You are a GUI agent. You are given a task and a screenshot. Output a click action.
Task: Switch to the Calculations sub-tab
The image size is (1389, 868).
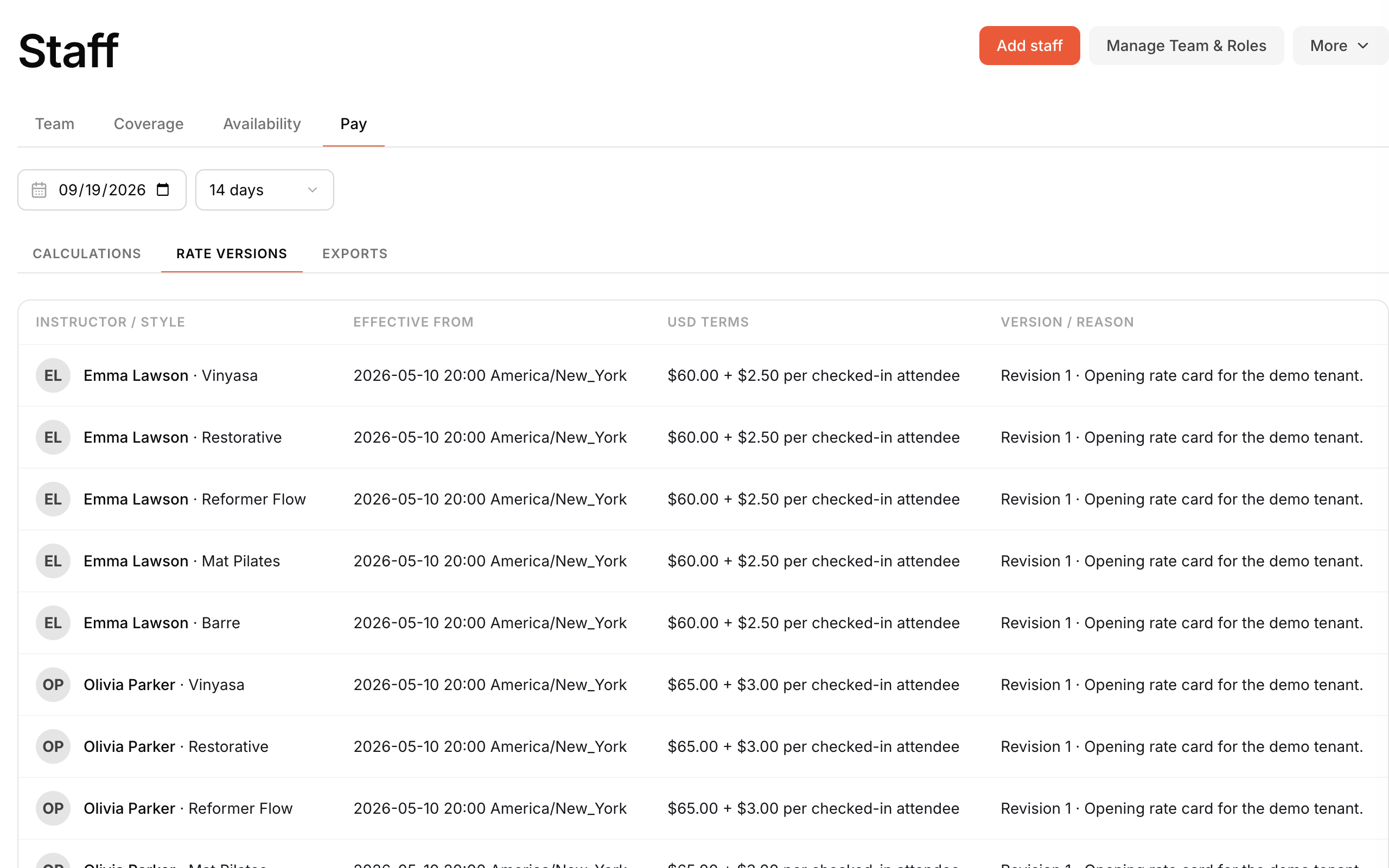click(87, 254)
